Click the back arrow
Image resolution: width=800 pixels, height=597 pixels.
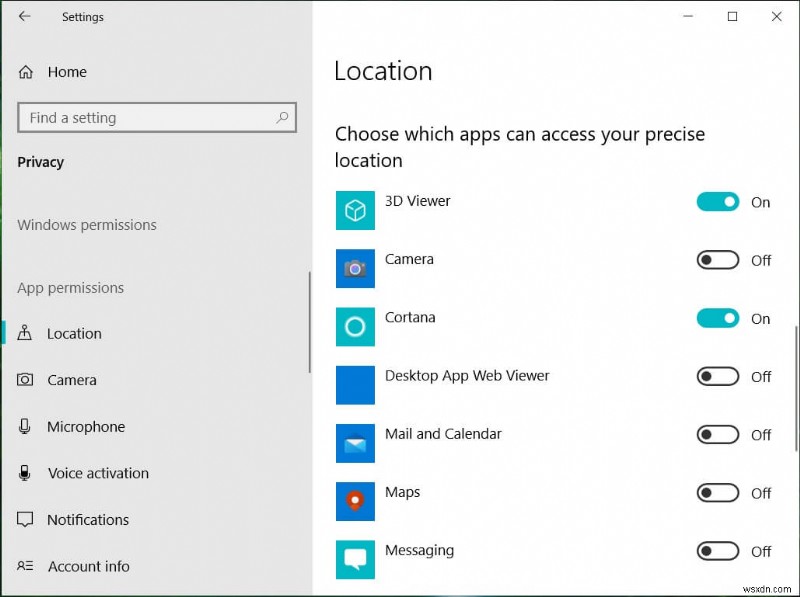[23, 16]
